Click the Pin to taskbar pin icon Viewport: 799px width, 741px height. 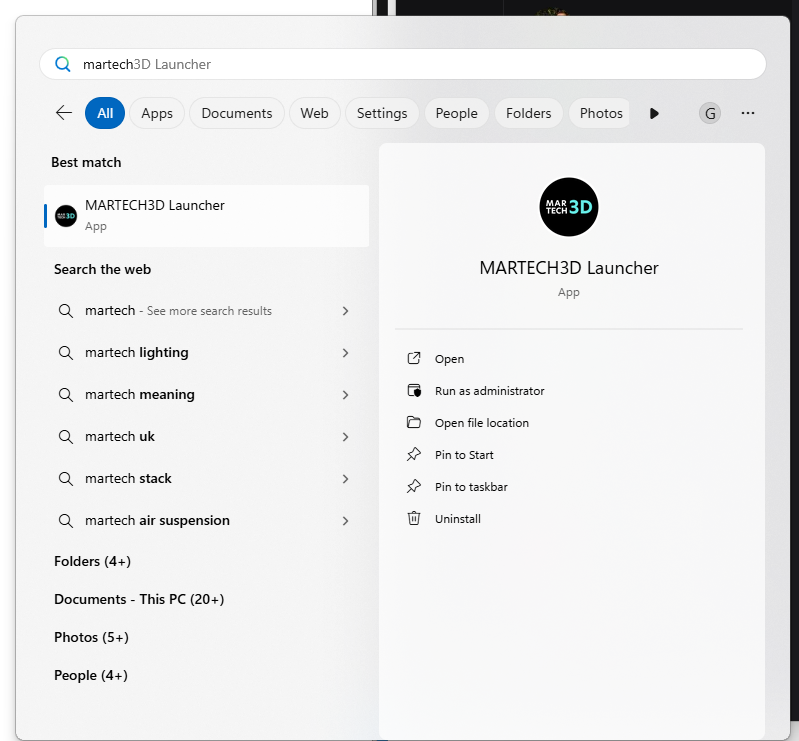[x=414, y=486]
